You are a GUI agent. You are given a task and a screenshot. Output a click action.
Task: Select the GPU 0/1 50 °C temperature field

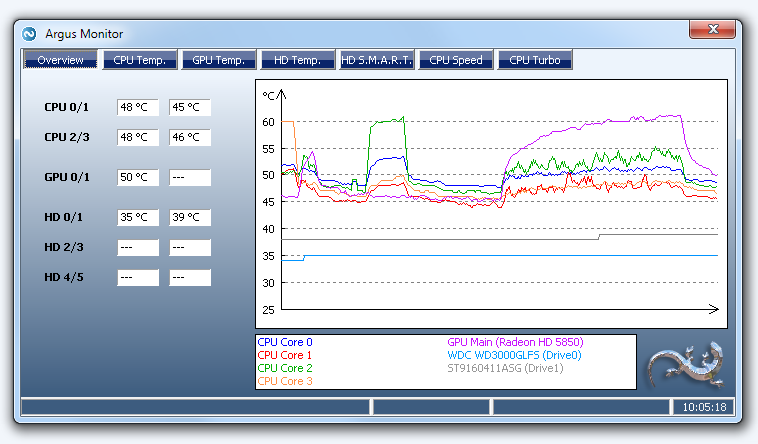point(138,177)
